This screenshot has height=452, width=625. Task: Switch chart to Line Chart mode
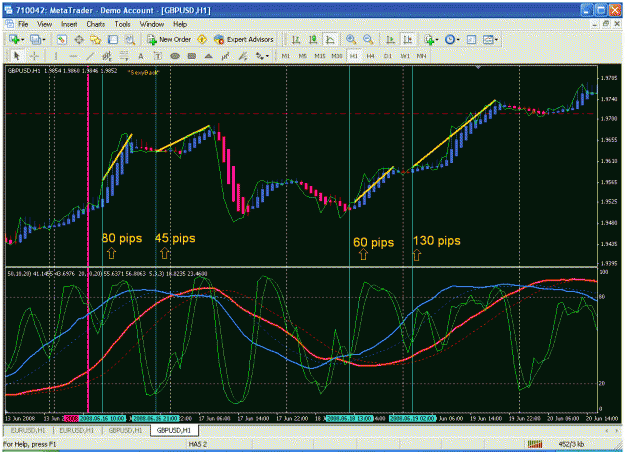pyautogui.click(x=330, y=39)
